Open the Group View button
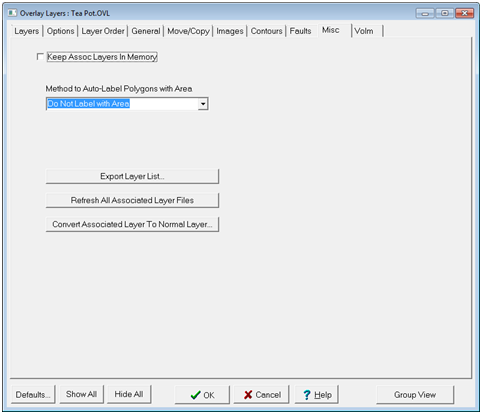 (415, 395)
